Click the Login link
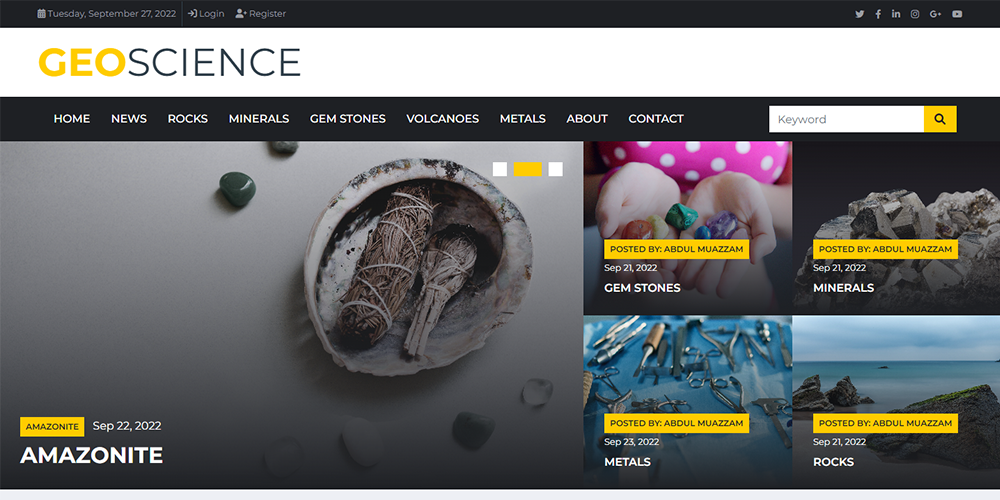1000x500 pixels. click(206, 14)
